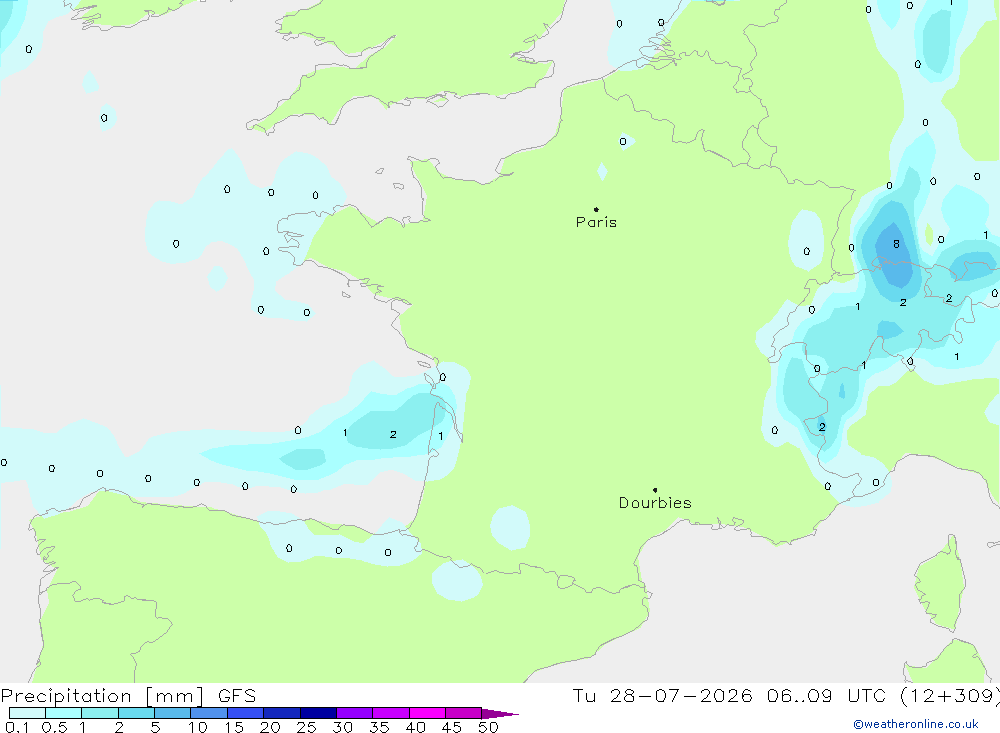
Task: Pick the 2–5 mm legend color swatch
Action: click(136, 713)
